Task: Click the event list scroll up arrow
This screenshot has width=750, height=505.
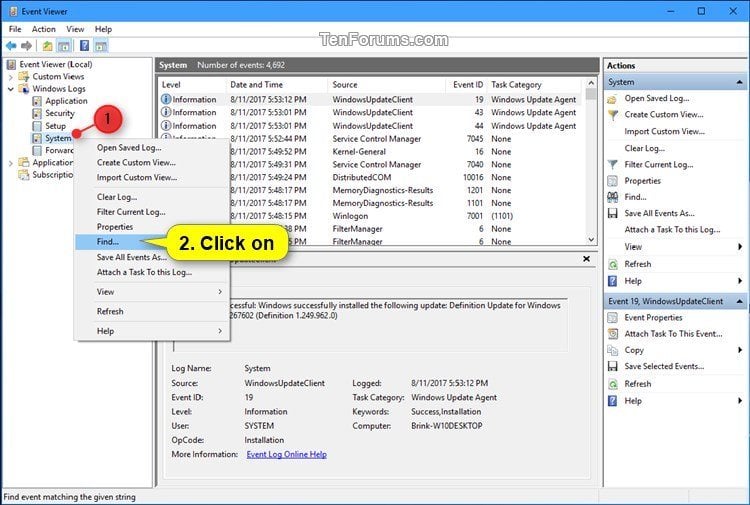Action: [x=591, y=83]
